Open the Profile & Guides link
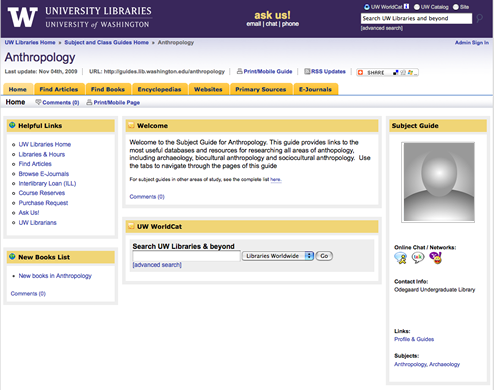The width and height of the screenshot is (494, 390). pos(414,339)
